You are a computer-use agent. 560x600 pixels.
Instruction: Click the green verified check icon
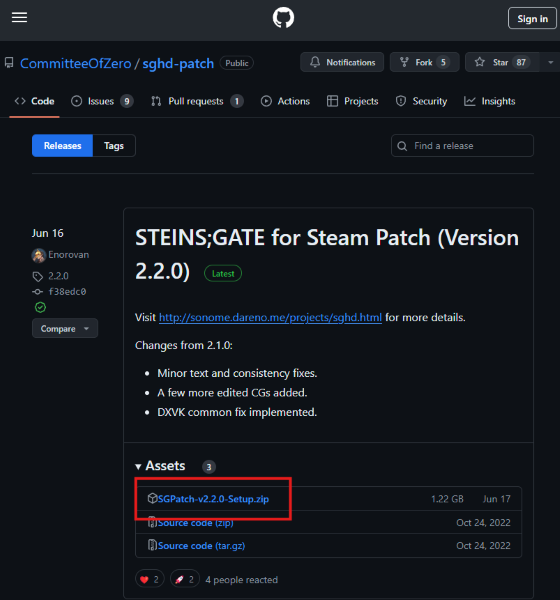tap(40, 307)
